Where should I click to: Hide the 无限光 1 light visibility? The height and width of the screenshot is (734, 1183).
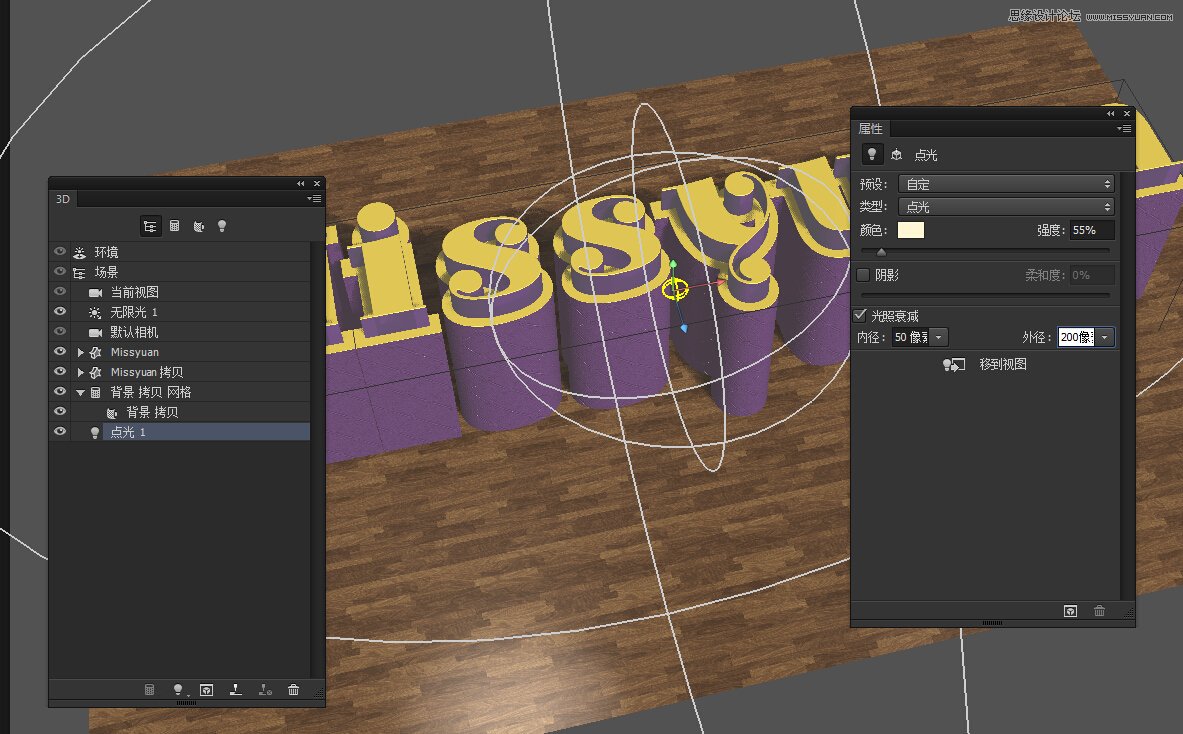60,312
